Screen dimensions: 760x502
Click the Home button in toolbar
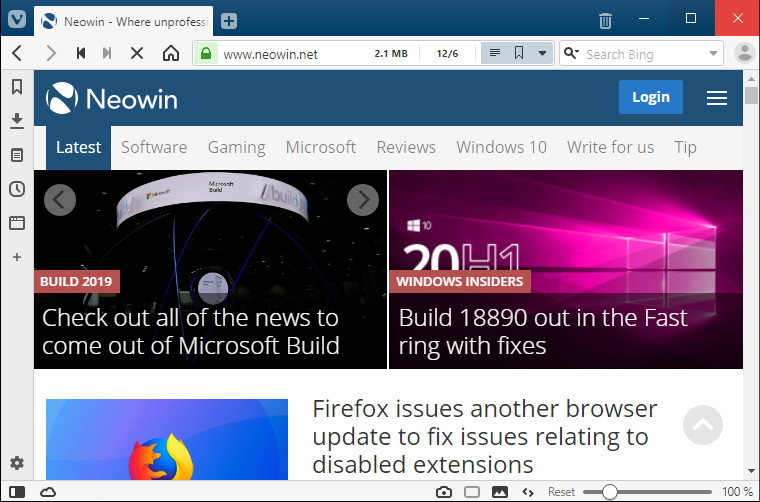point(171,54)
